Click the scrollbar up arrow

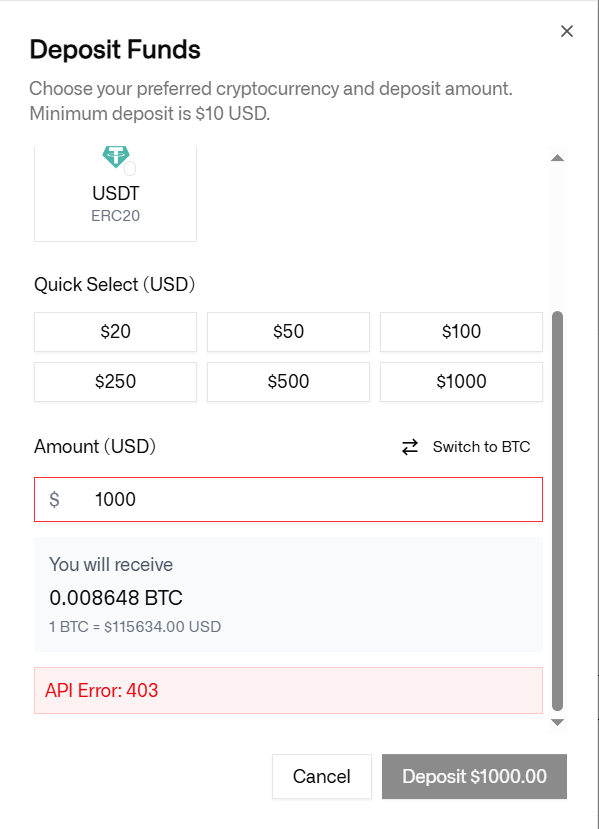tap(557, 158)
